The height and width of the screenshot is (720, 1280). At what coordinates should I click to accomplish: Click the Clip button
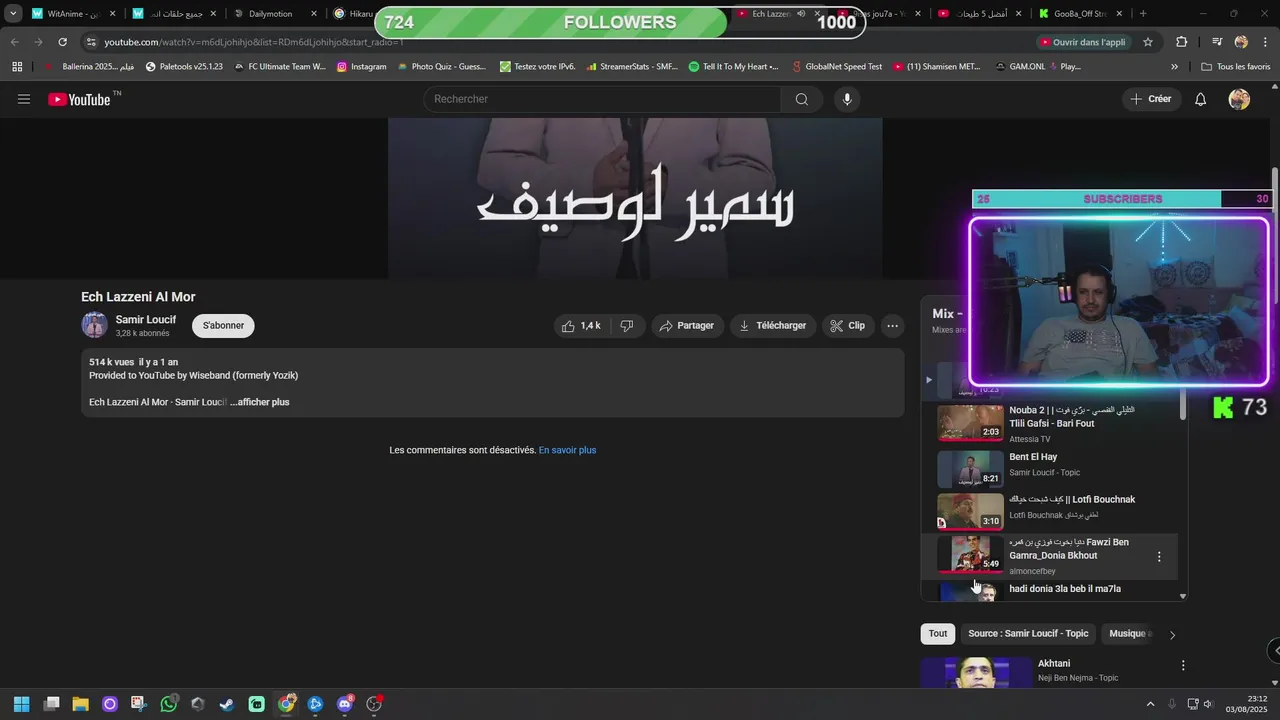(x=848, y=326)
